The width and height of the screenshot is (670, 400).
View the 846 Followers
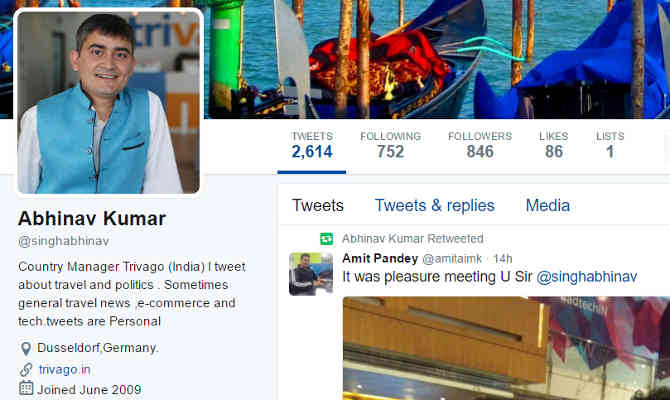click(480, 146)
